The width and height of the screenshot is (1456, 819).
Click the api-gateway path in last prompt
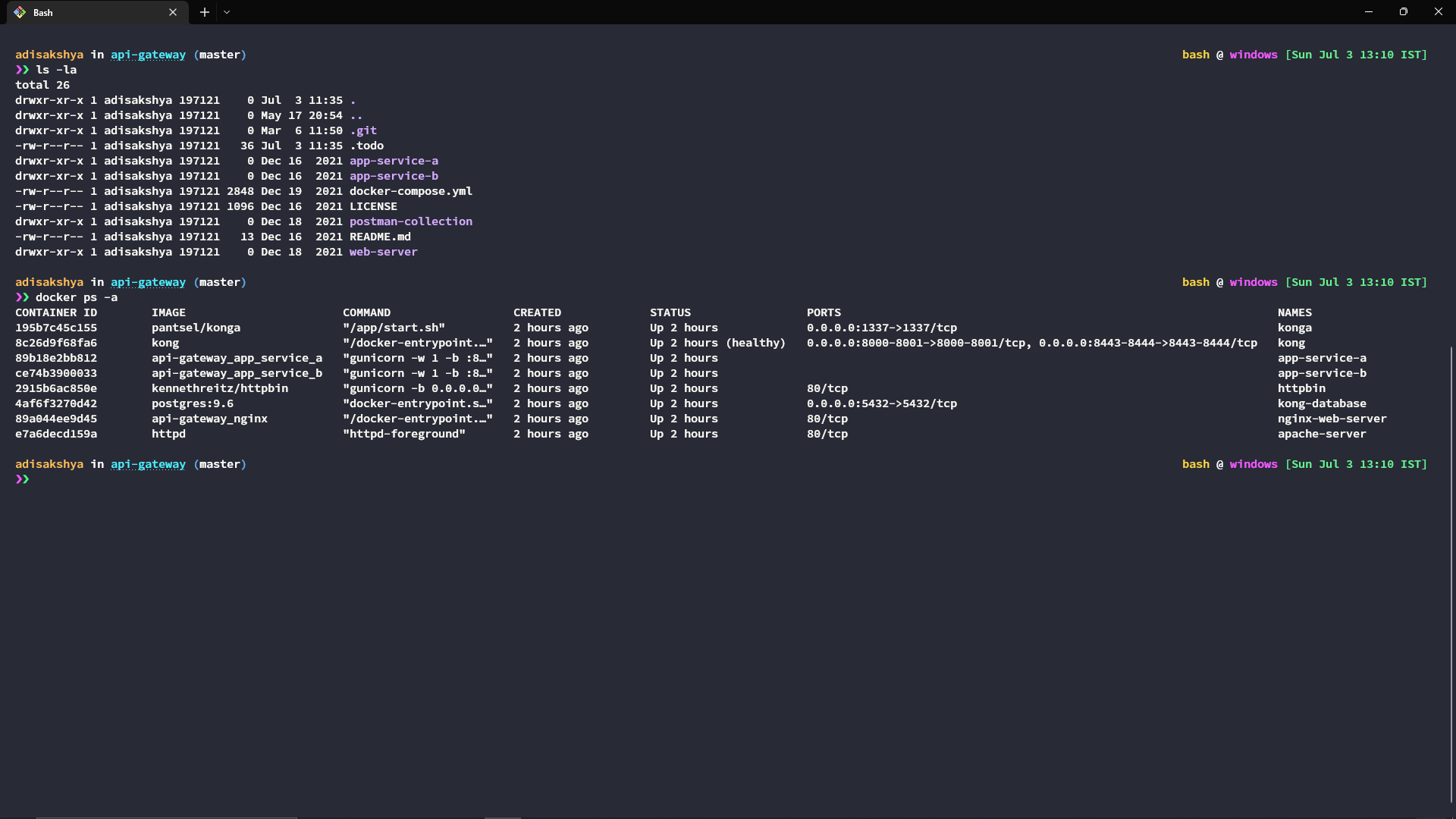point(148,464)
